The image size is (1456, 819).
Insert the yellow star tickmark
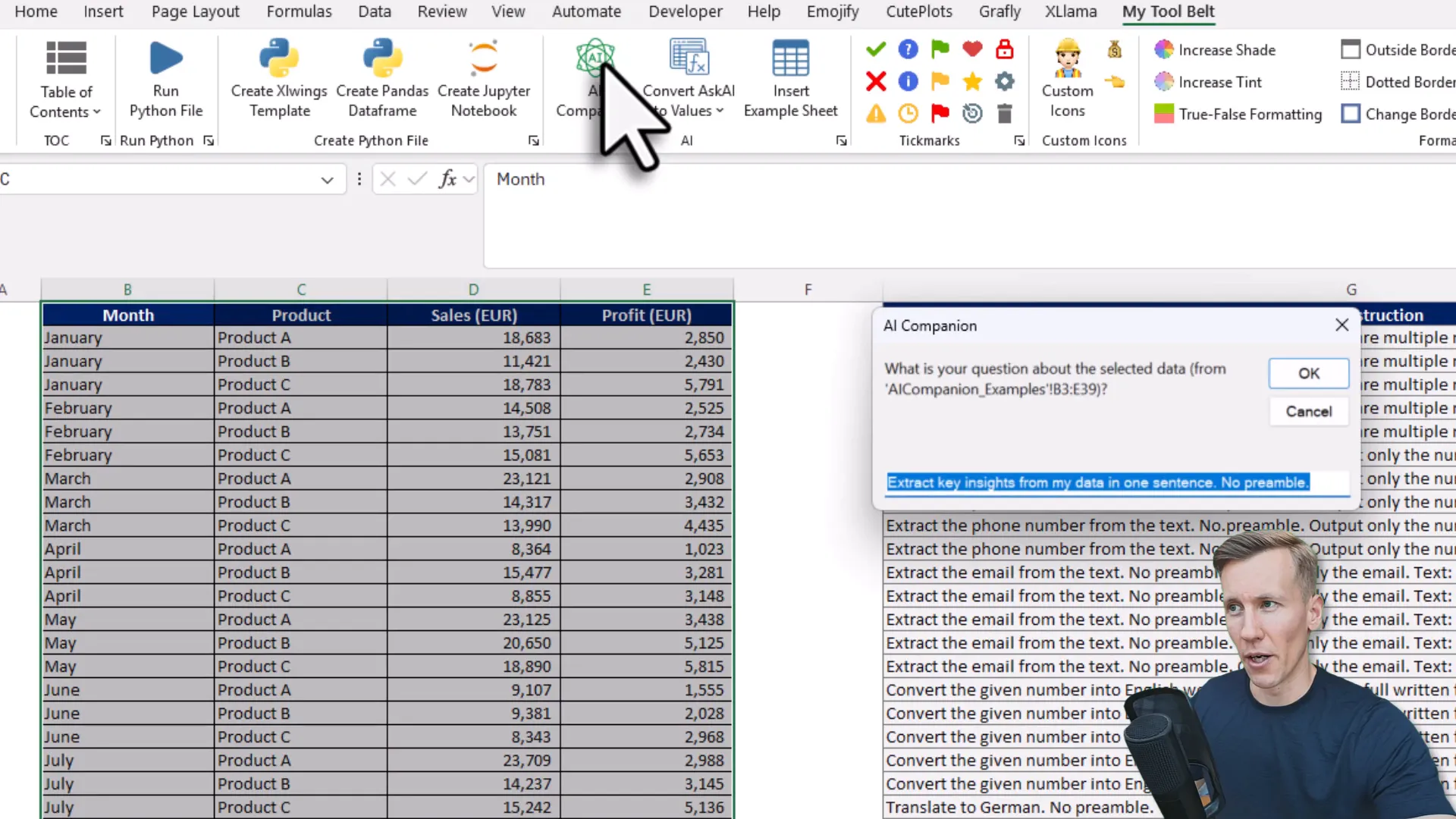(972, 81)
